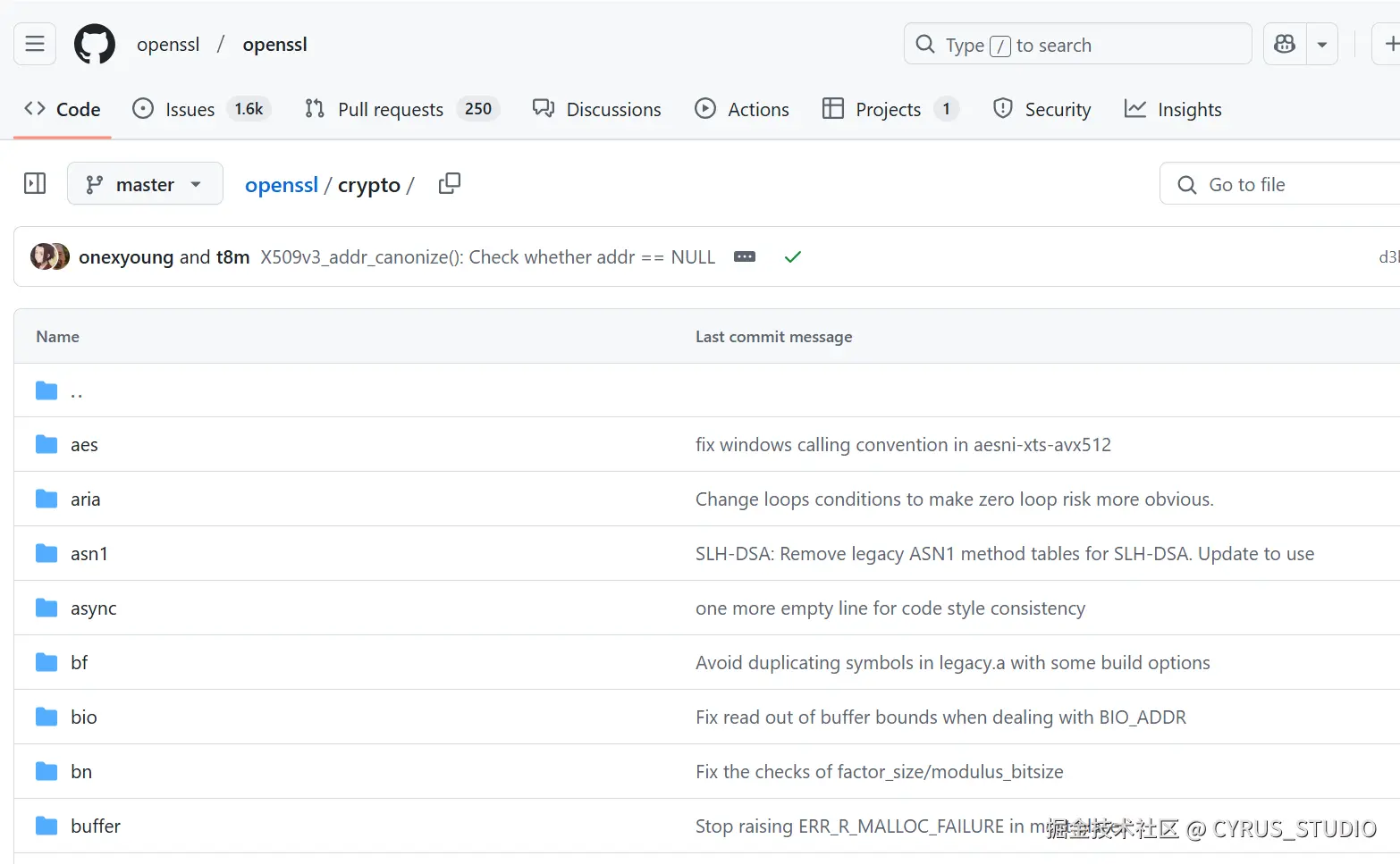Viewport: 1400px width, 864px height.
Task: Click the Name column header
Action: [58, 337]
